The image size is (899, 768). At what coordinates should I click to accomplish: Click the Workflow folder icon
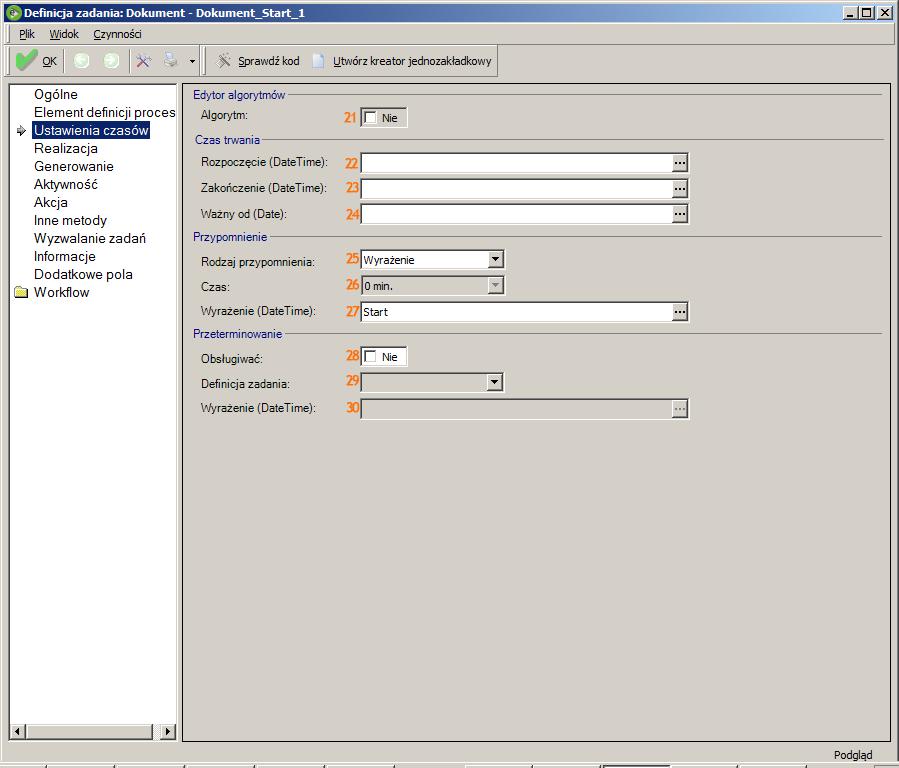coord(21,292)
